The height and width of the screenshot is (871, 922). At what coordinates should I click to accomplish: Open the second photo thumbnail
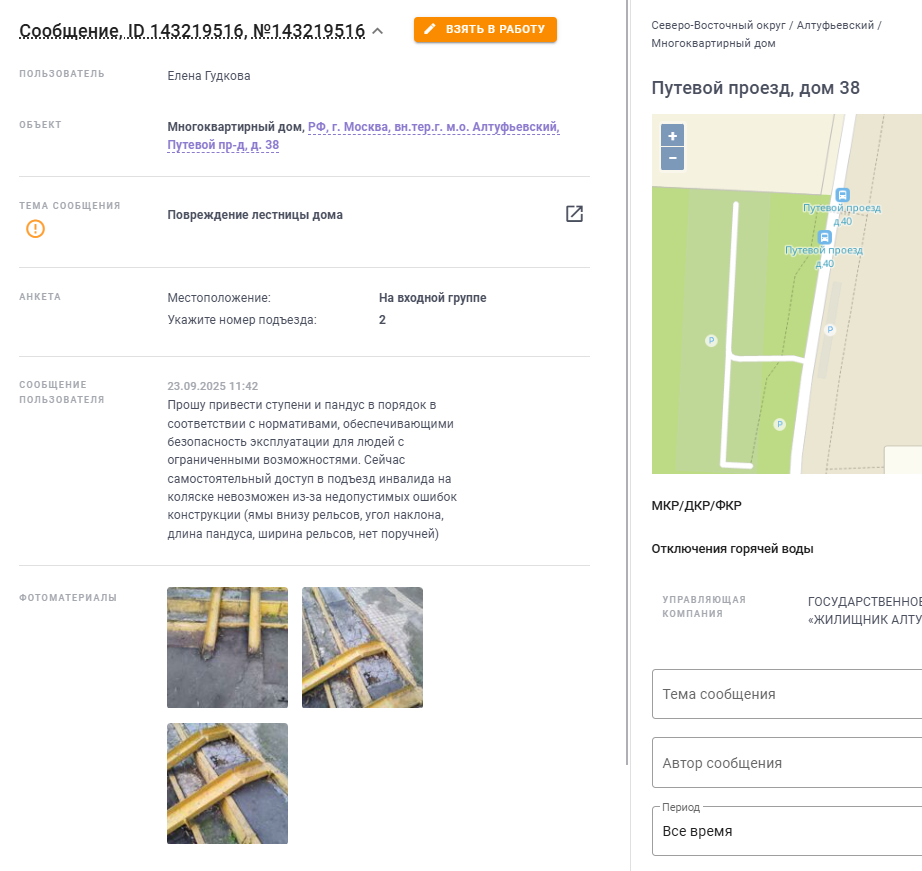362,648
